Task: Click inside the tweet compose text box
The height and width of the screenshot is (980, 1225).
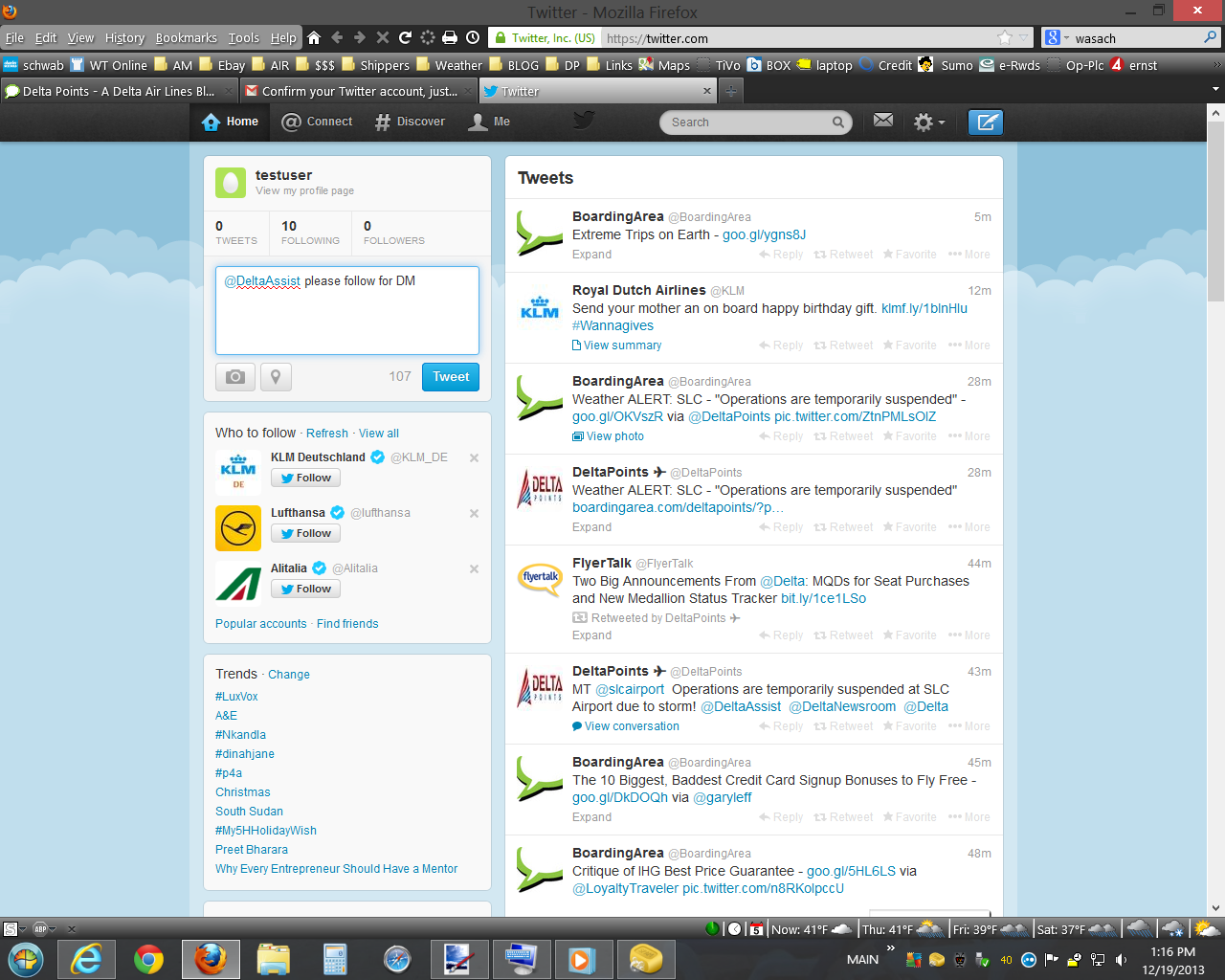Action: (x=347, y=310)
